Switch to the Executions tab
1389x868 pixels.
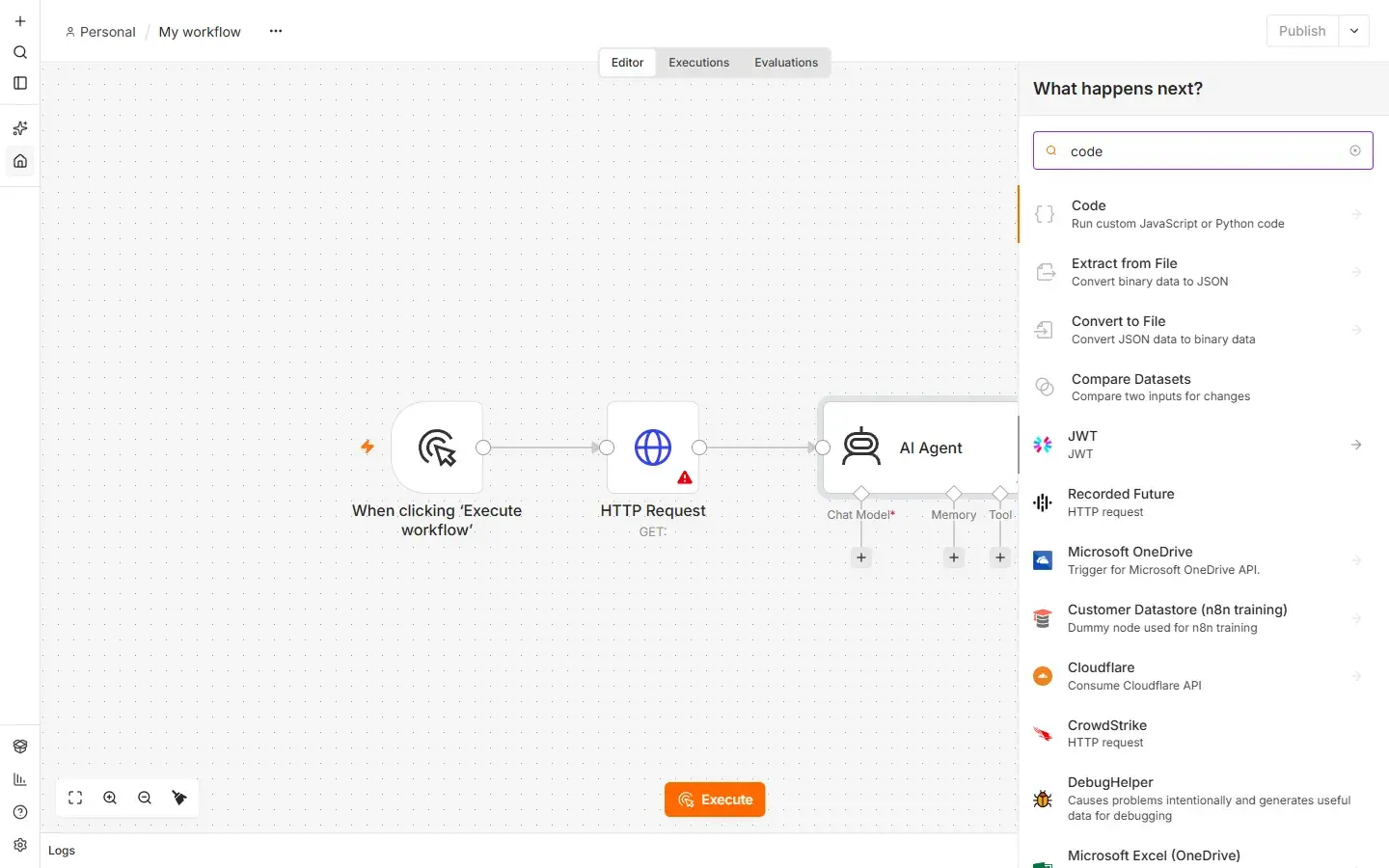(698, 63)
